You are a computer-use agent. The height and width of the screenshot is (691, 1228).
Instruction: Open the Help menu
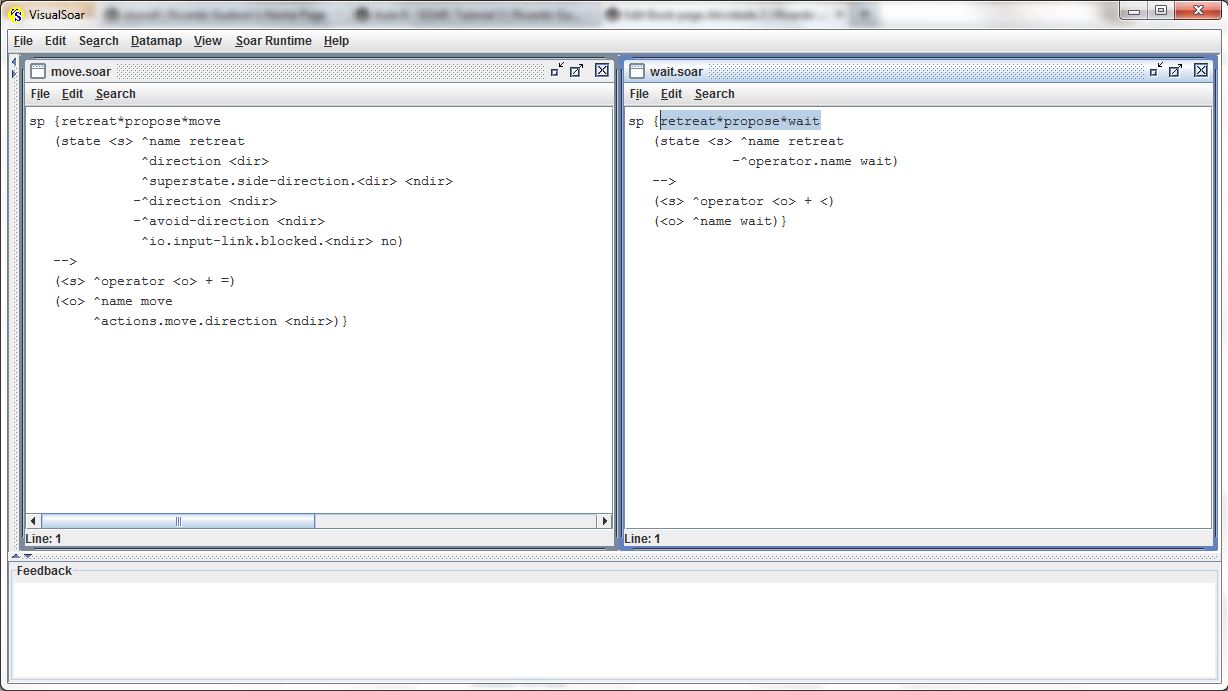[336, 41]
